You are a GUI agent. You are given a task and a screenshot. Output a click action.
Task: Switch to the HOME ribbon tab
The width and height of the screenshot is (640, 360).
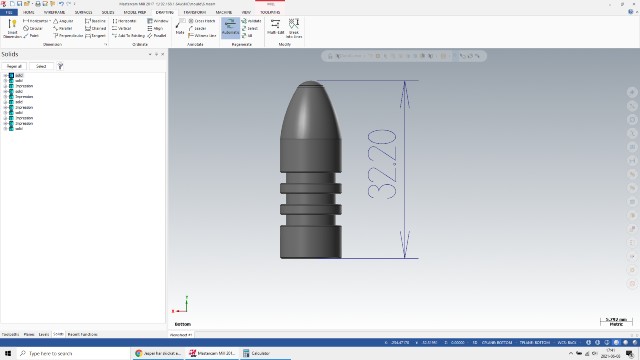click(29, 12)
